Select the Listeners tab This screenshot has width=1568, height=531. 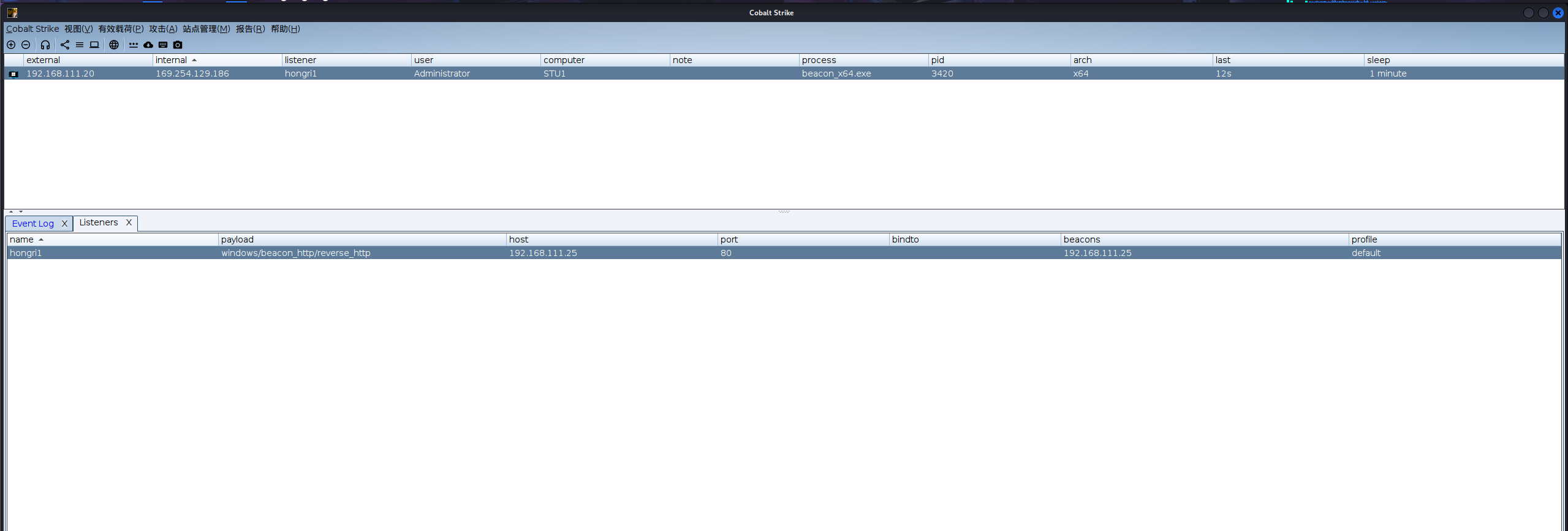tap(99, 222)
